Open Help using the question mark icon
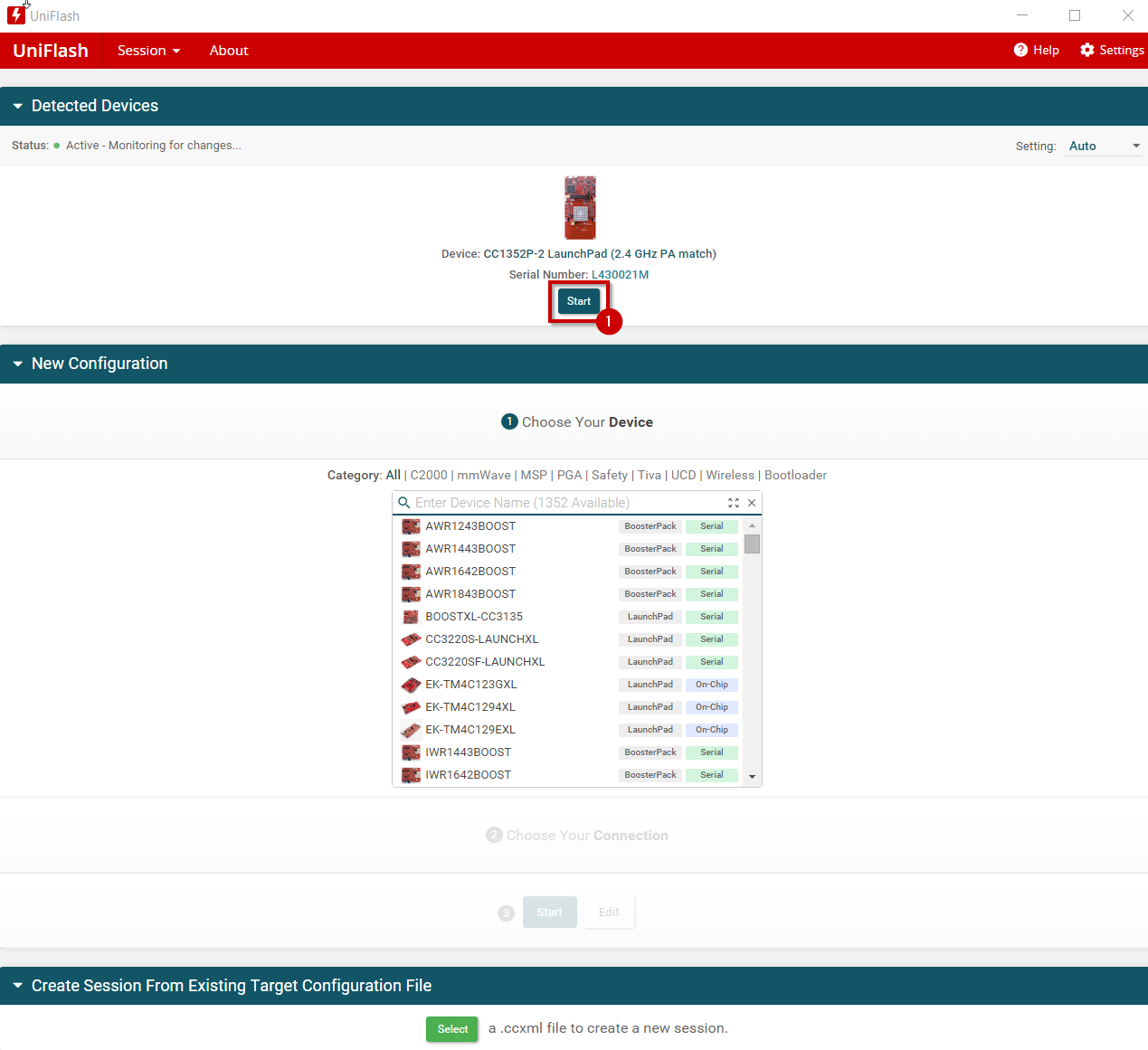This screenshot has height=1050, width=1148. pyautogui.click(x=1020, y=50)
